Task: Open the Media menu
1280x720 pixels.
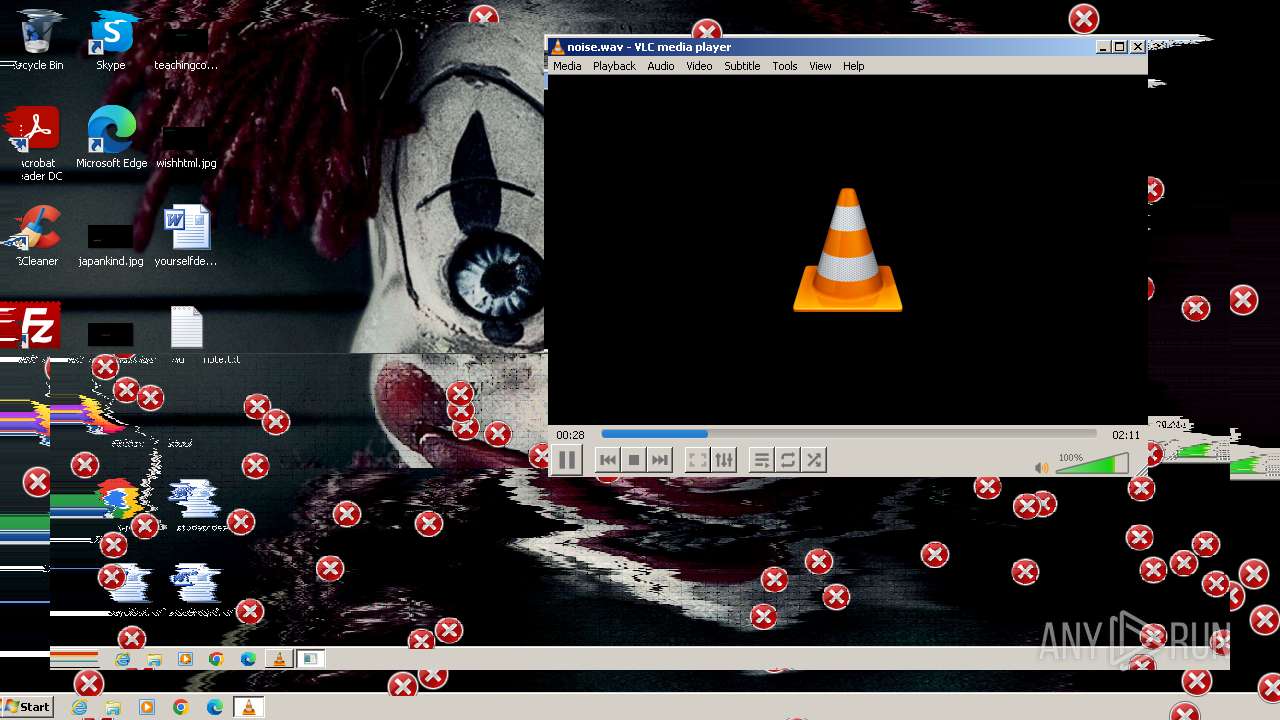Action: pos(567,66)
